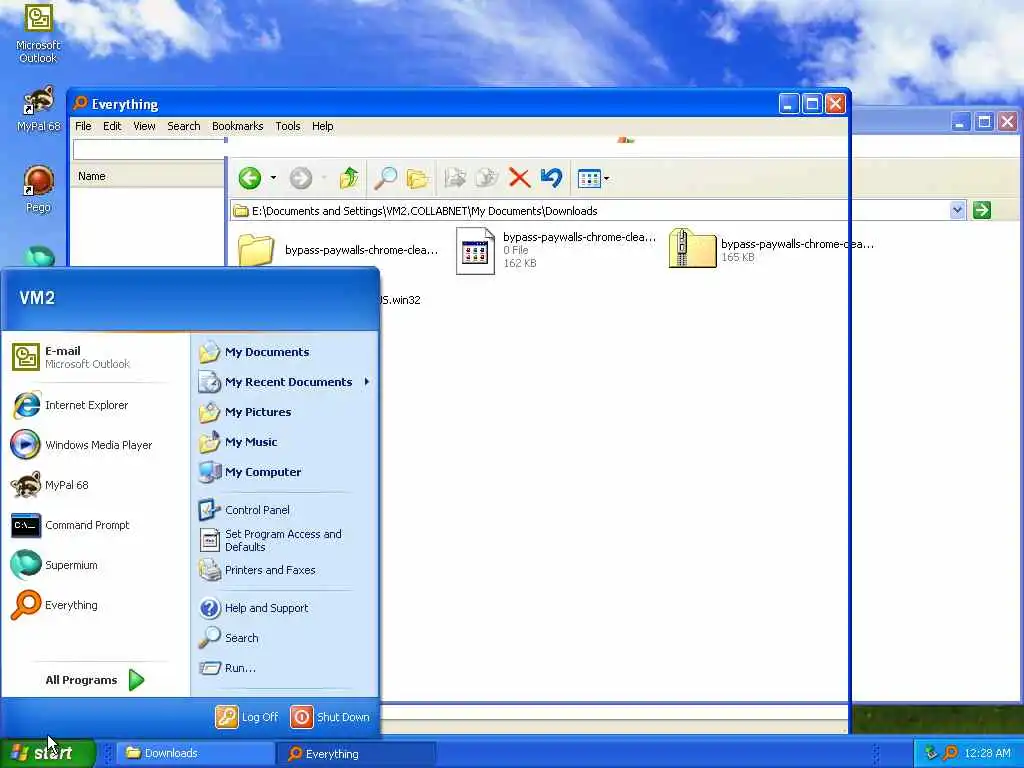Viewport: 1024px width, 768px height.
Task: Click the red Delete X icon
Action: coord(519,178)
